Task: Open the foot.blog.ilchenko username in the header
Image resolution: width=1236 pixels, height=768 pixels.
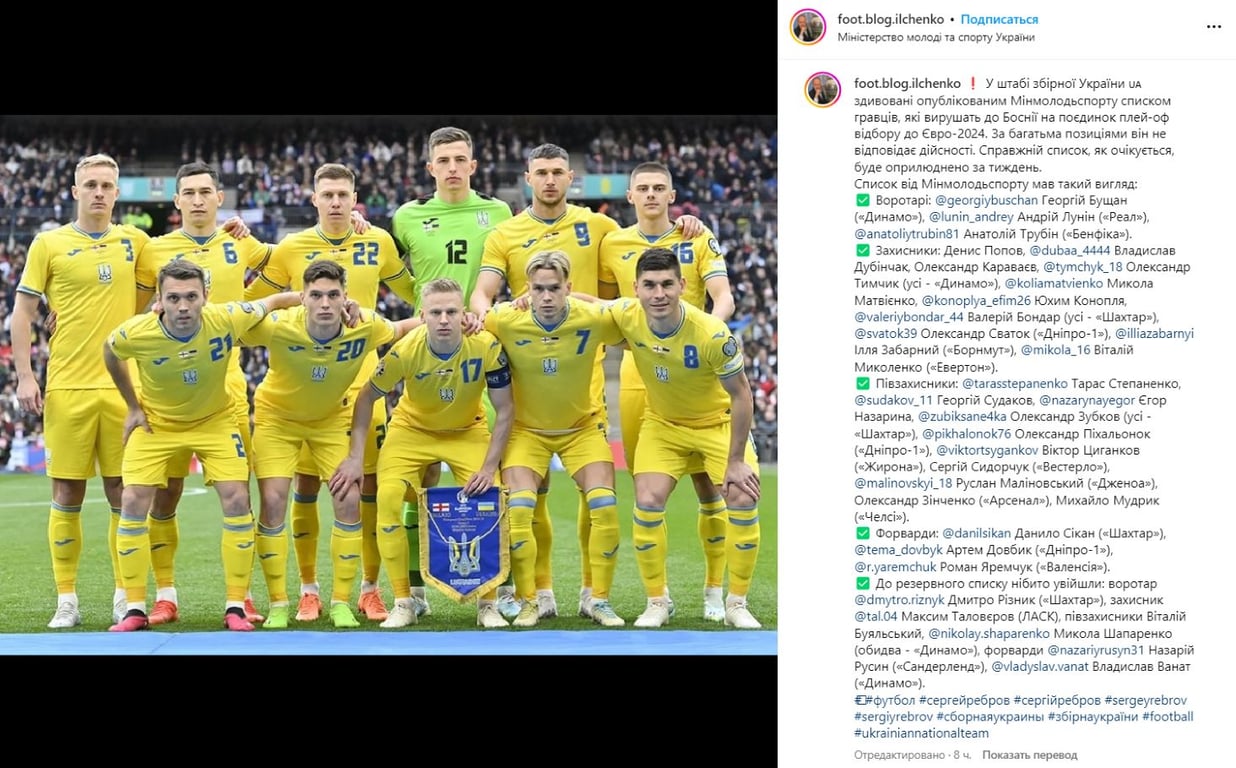Action: [893, 19]
